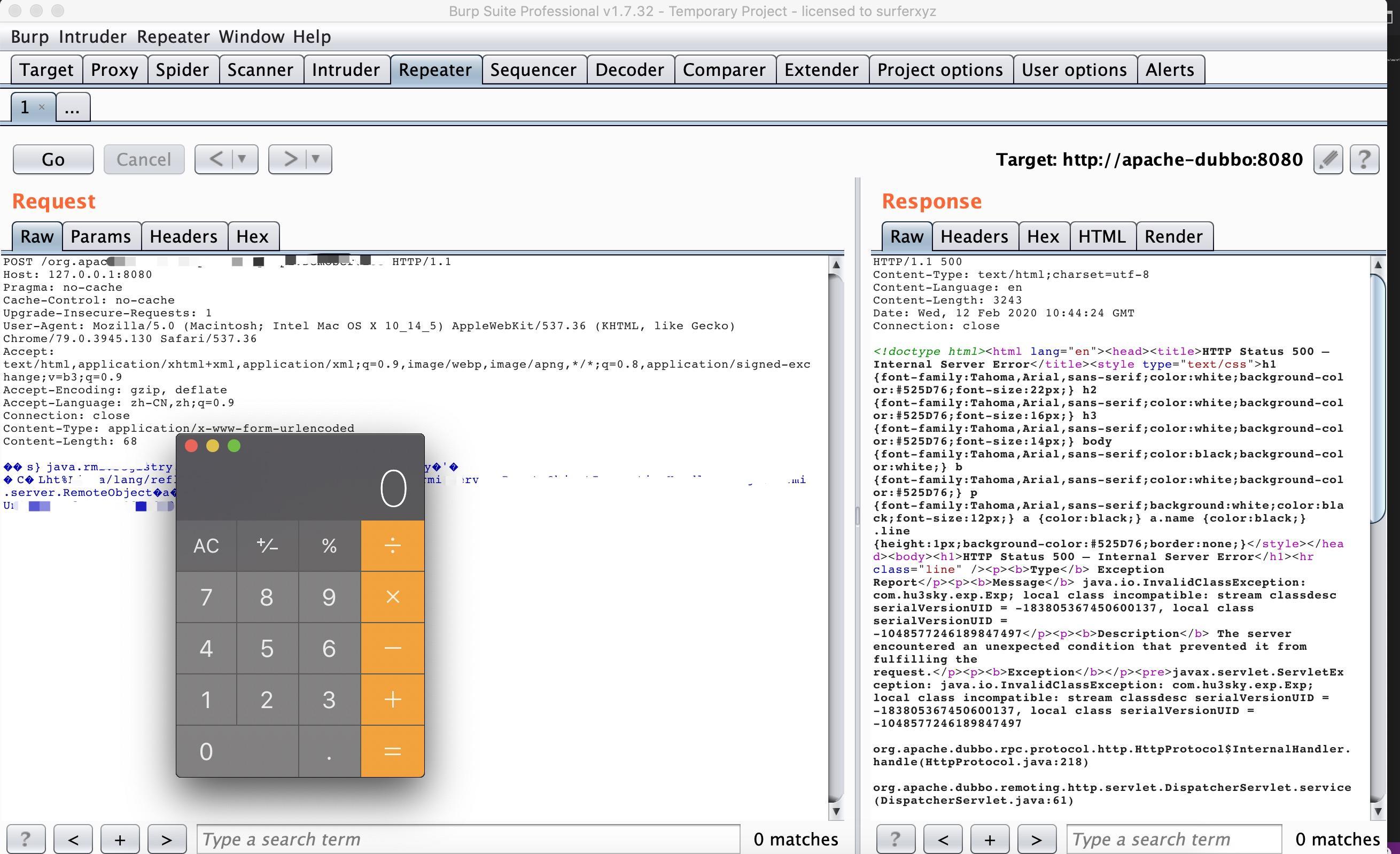Select the request Headers tab
Screen dimensions: 1400x854
click(183, 236)
